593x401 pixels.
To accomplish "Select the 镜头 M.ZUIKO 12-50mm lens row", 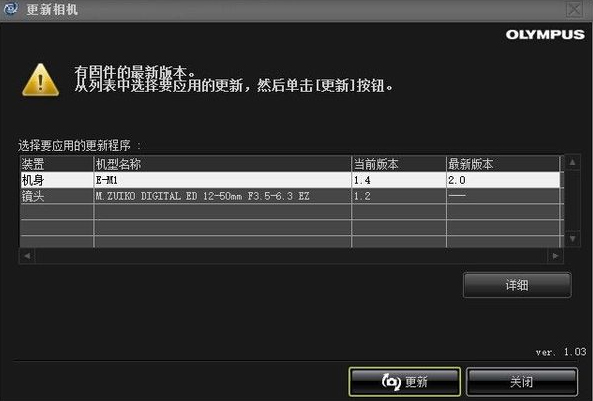I will (290, 196).
